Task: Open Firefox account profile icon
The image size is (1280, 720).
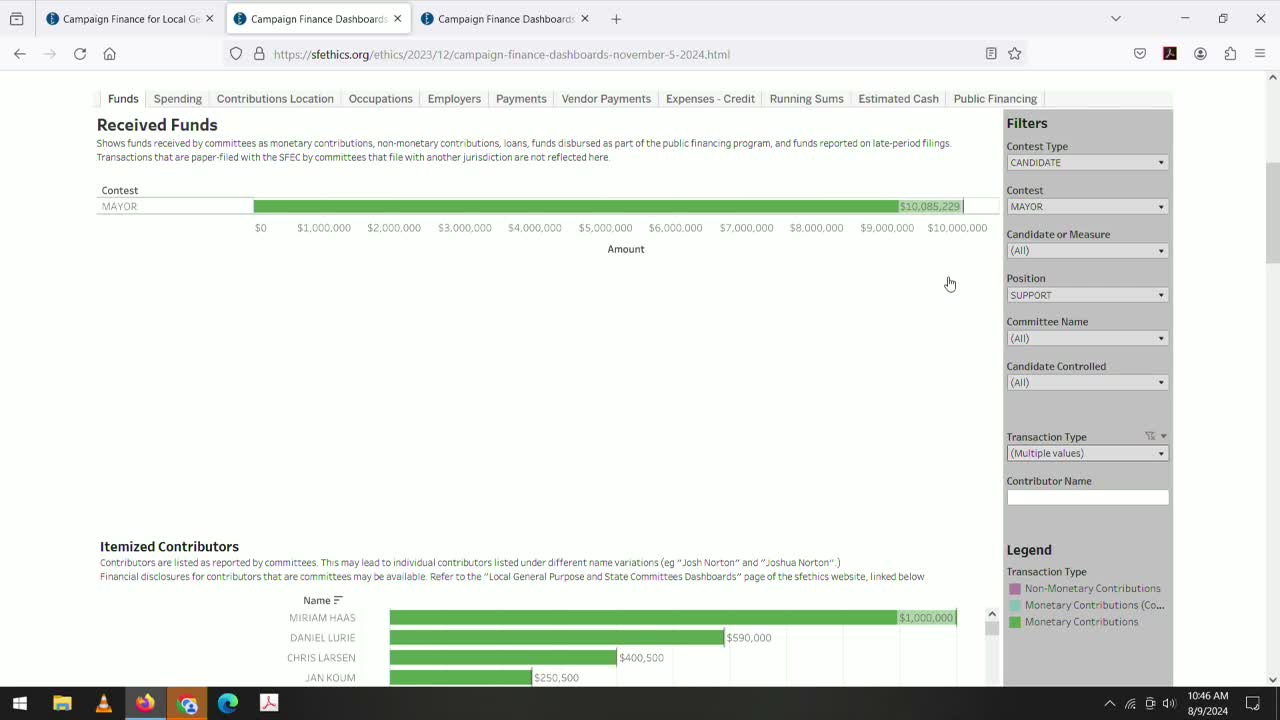Action: pos(1200,54)
